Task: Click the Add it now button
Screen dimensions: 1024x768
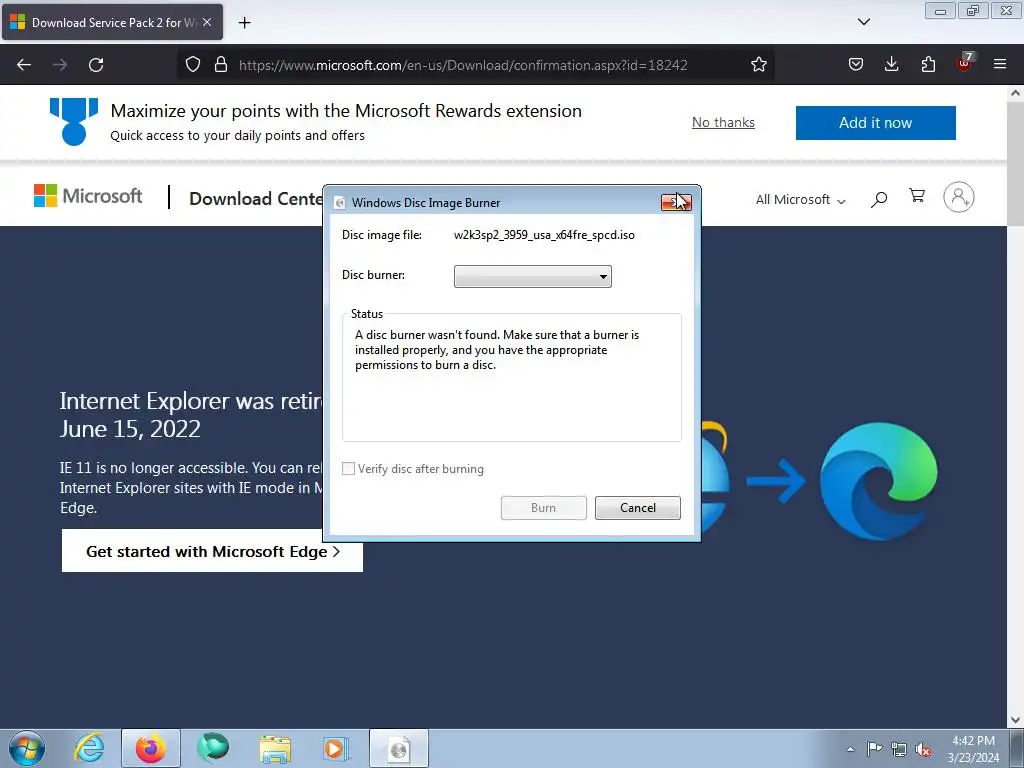Action: 875,123
